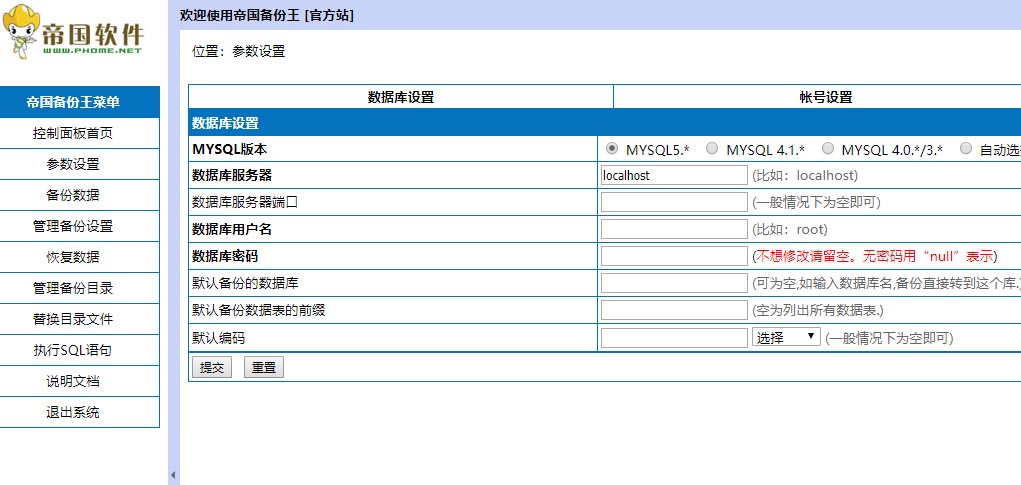The image size is (1021, 485).
Task: Select the MYSQL 4.1.* radio button
Action: (712, 148)
